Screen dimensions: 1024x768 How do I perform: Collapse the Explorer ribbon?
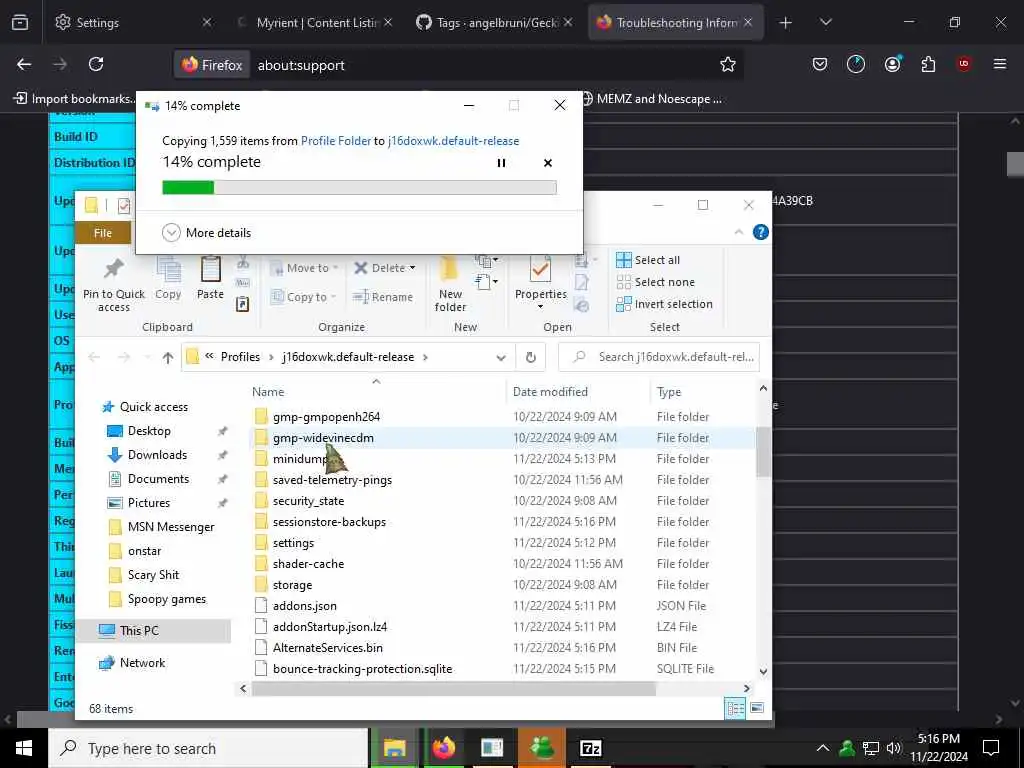pyautogui.click(x=739, y=232)
